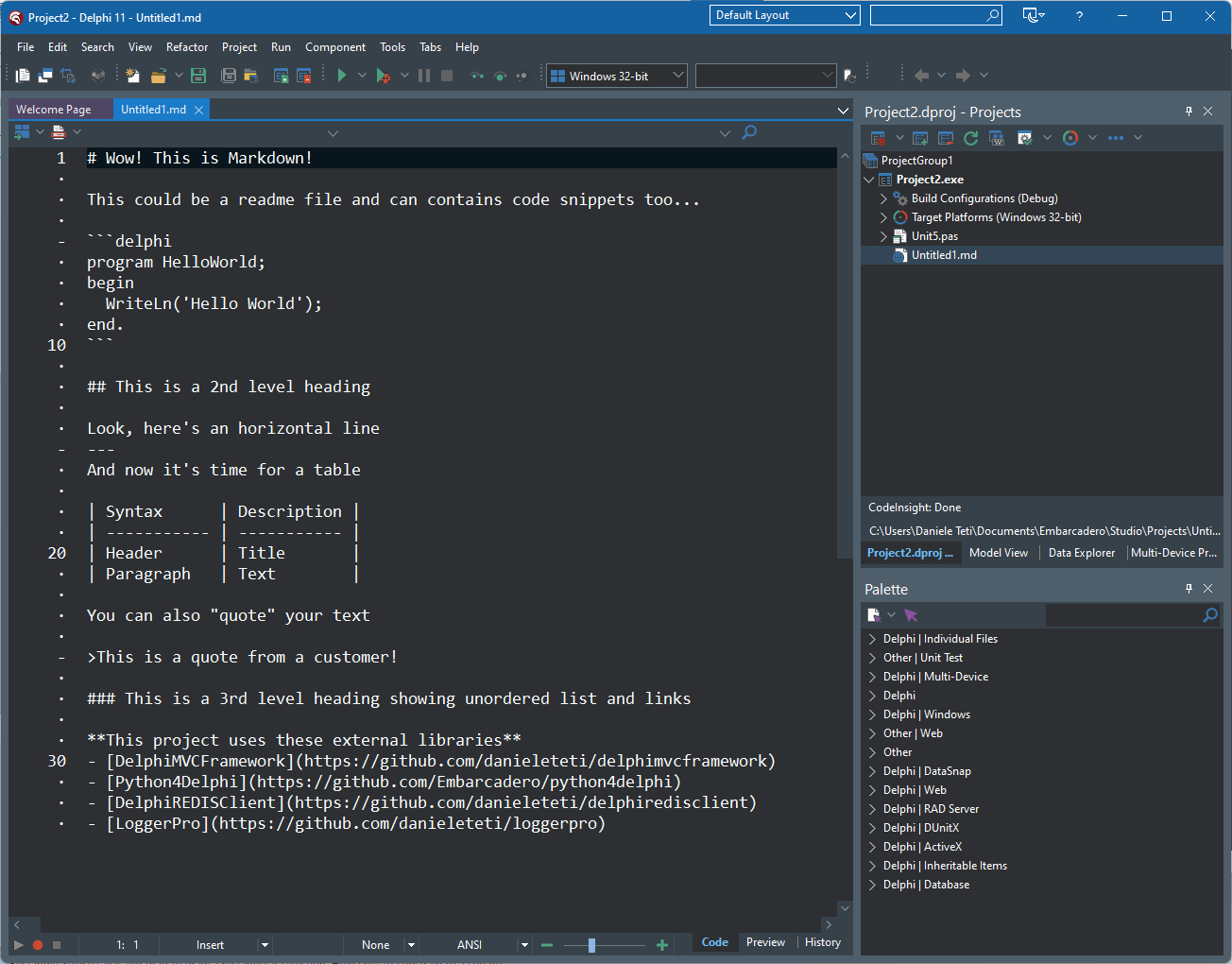Click the red macro record button

[38, 945]
